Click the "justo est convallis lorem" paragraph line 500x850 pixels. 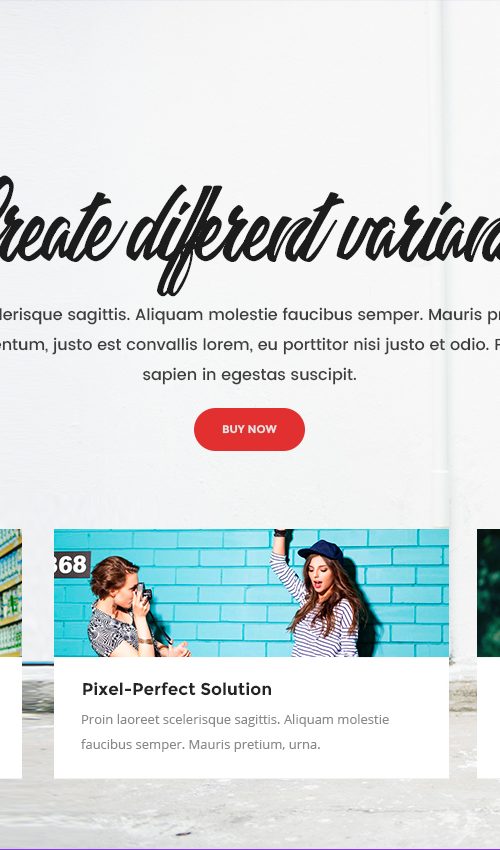click(250, 345)
